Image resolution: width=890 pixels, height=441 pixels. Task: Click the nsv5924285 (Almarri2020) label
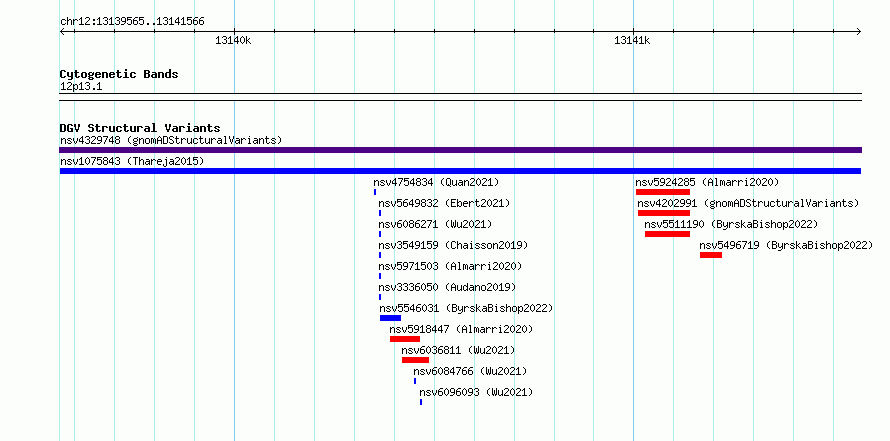pyautogui.click(x=707, y=182)
